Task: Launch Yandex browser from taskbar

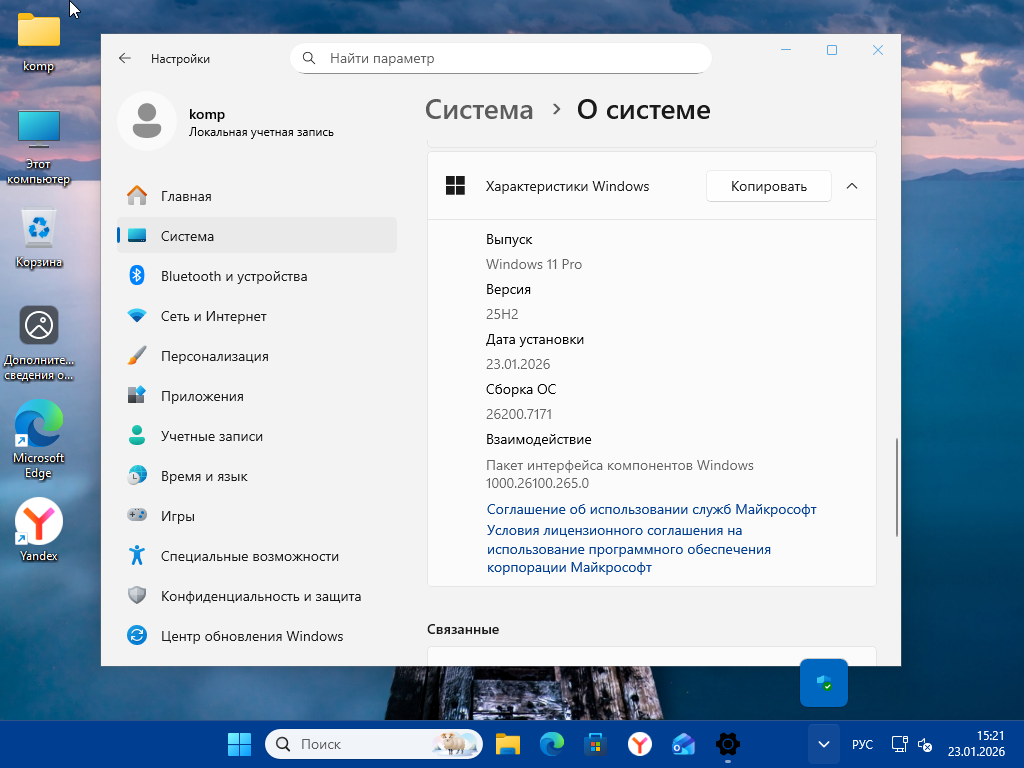Action: click(x=640, y=744)
